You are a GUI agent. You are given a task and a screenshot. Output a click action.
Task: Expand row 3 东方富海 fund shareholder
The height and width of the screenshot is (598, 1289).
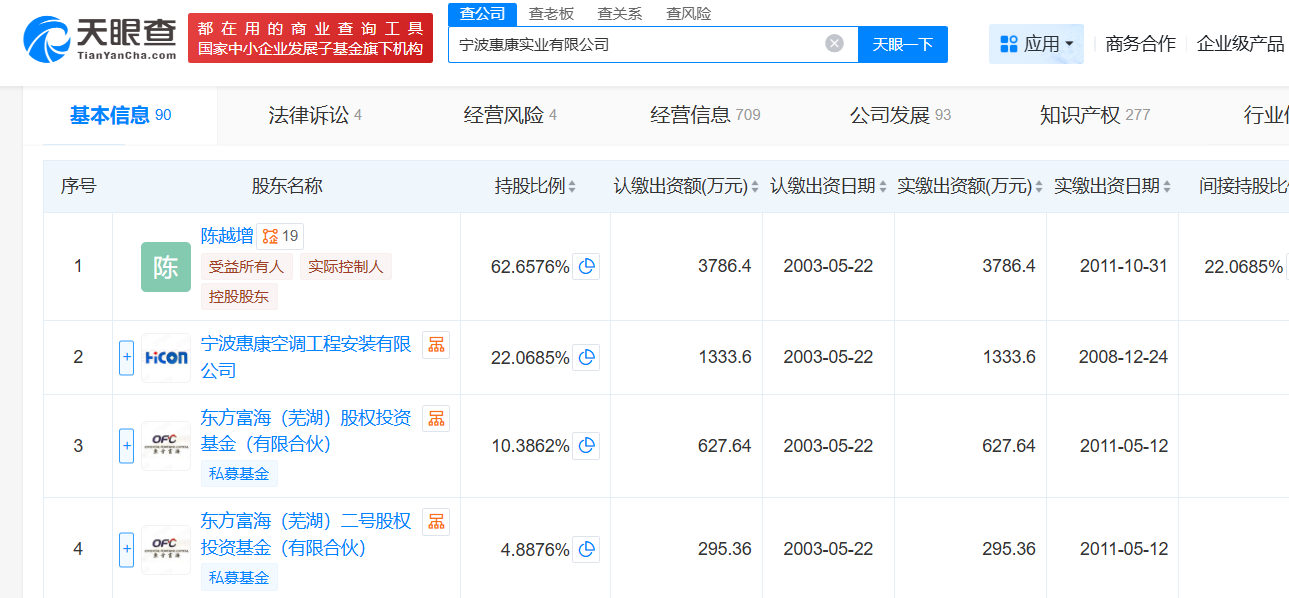pos(126,446)
